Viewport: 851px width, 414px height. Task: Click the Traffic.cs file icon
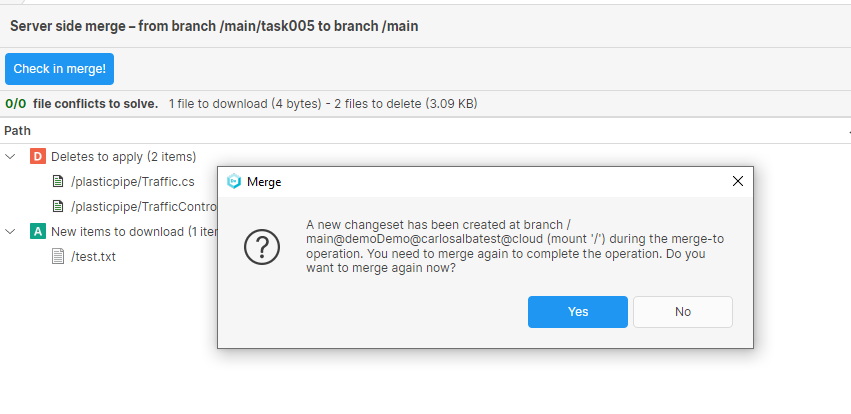click(x=58, y=182)
